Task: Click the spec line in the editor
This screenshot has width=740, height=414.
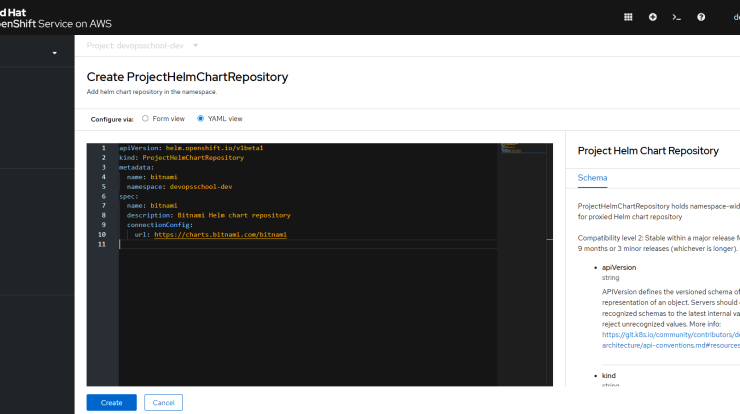Action: 128,196
